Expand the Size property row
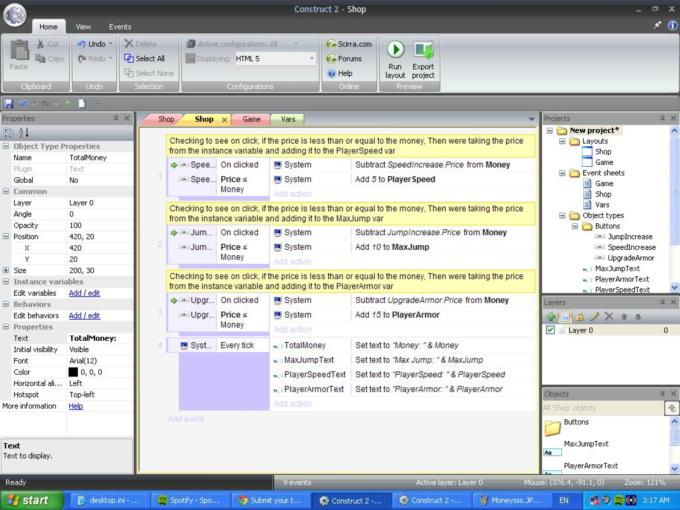680x510 pixels. click(6, 270)
